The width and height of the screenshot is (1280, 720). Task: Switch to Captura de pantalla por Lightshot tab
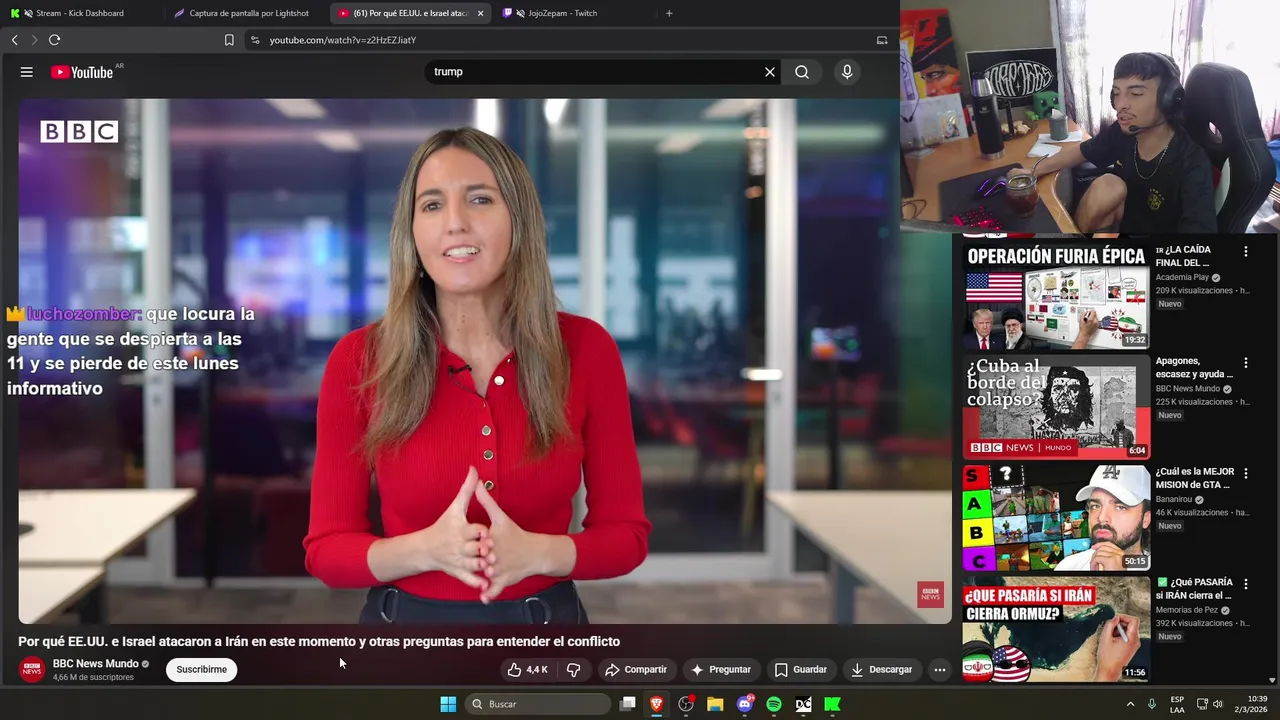[x=248, y=13]
